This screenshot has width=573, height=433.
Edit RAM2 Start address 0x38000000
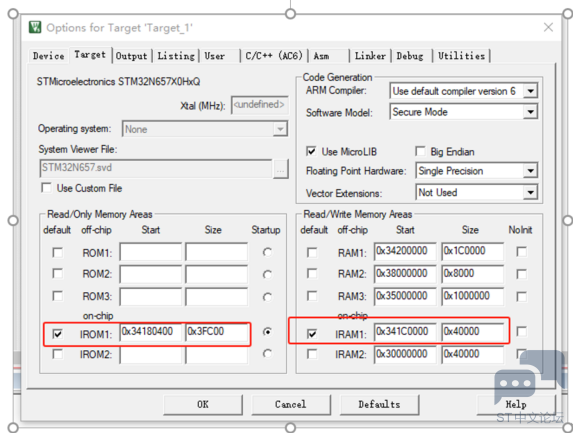pyautogui.click(x=405, y=274)
